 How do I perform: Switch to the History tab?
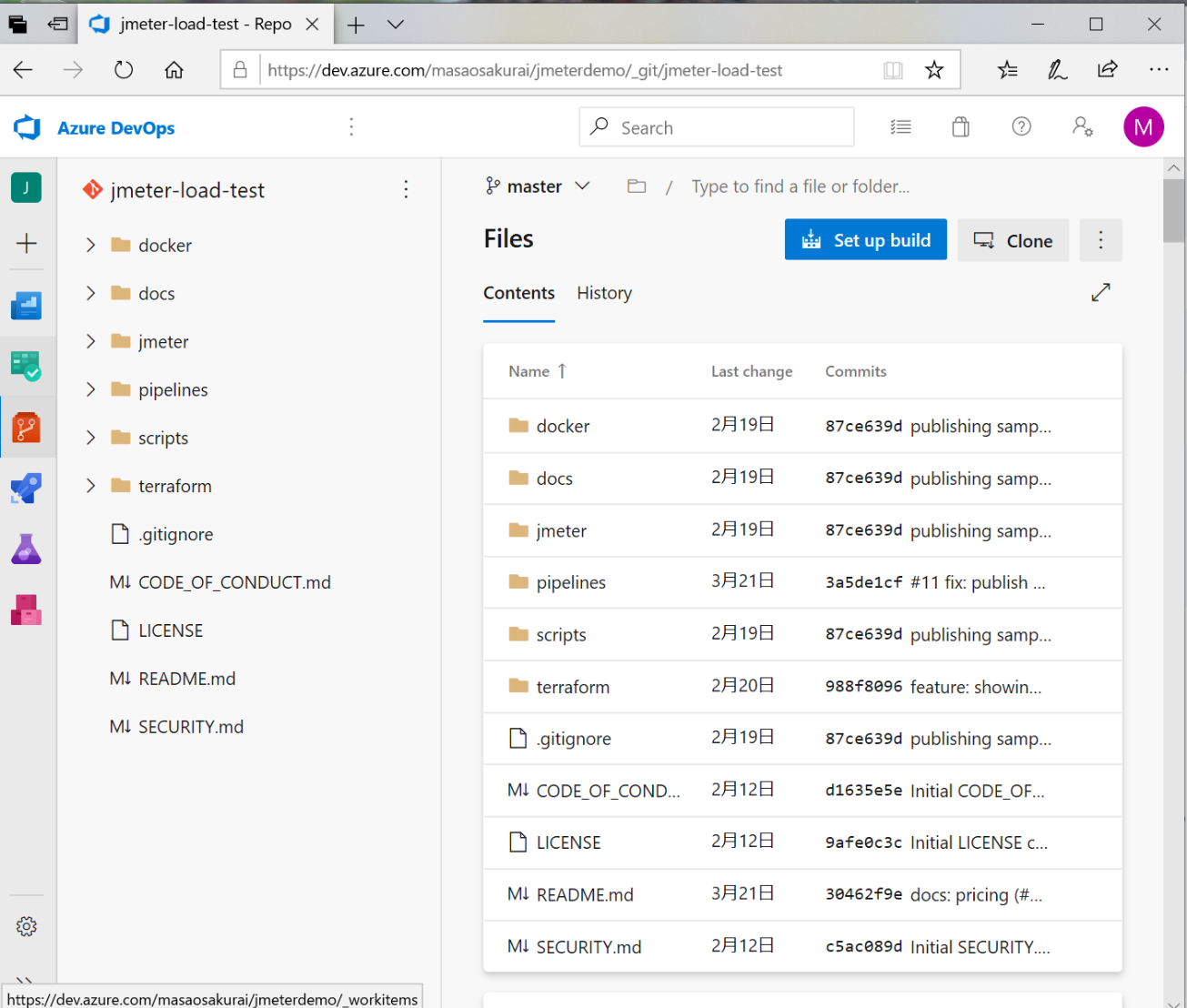[604, 293]
